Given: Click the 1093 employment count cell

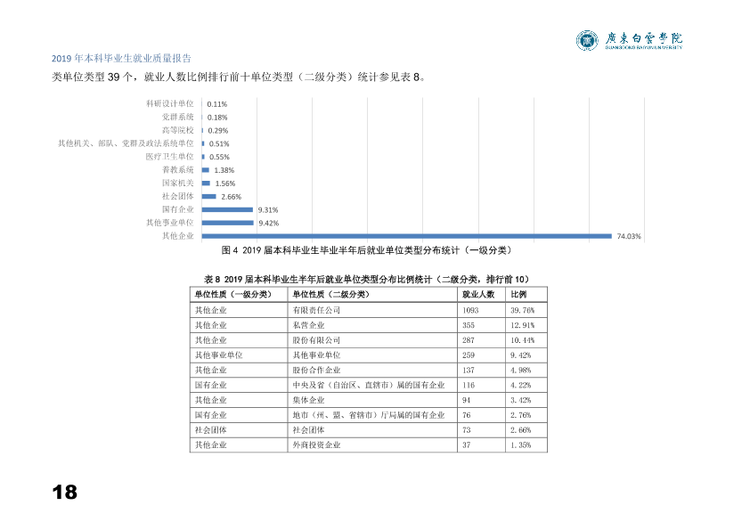Looking at the screenshot, I should click(x=470, y=310).
